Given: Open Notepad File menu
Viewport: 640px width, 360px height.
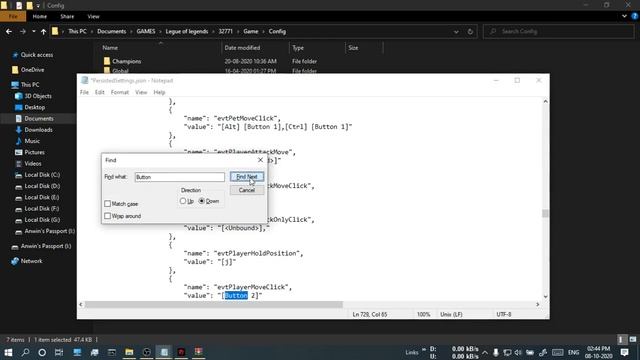Looking at the screenshot, I should point(84,92).
